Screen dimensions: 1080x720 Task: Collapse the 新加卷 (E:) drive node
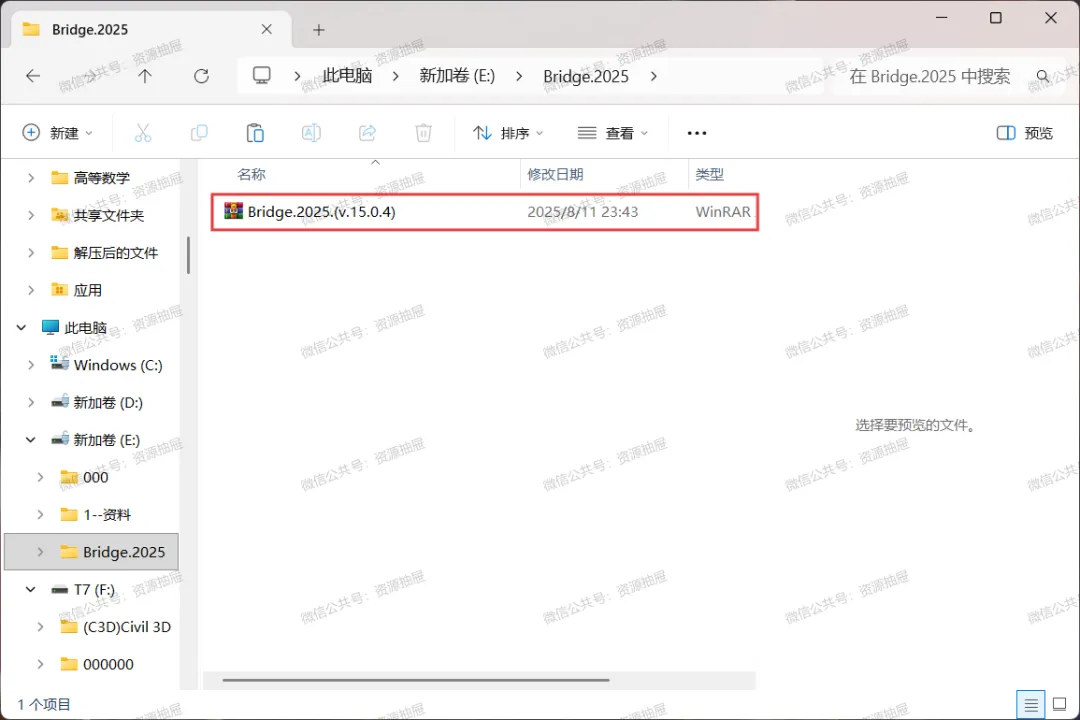point(31,440)
